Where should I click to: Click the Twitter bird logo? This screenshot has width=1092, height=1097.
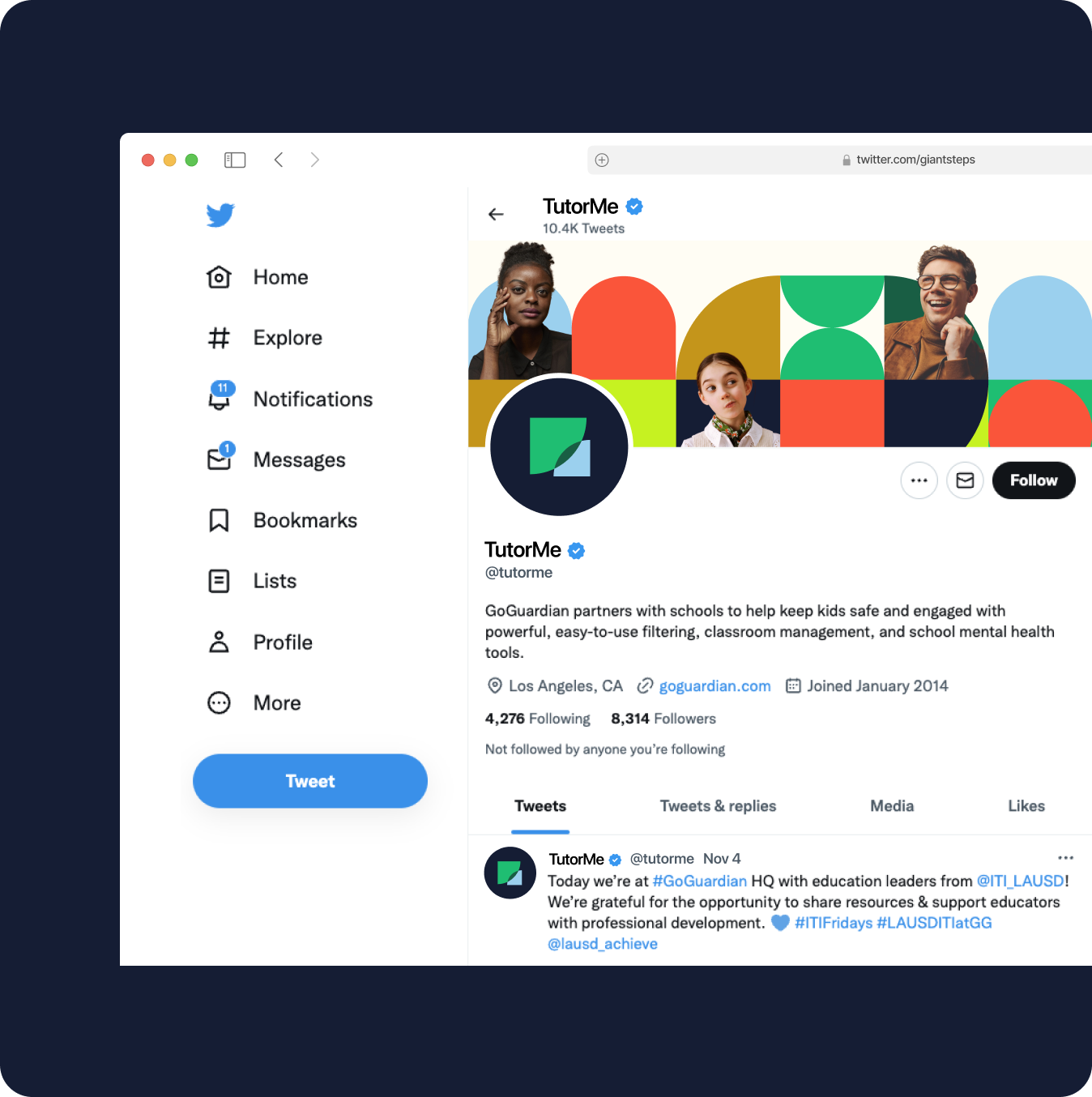220,215
